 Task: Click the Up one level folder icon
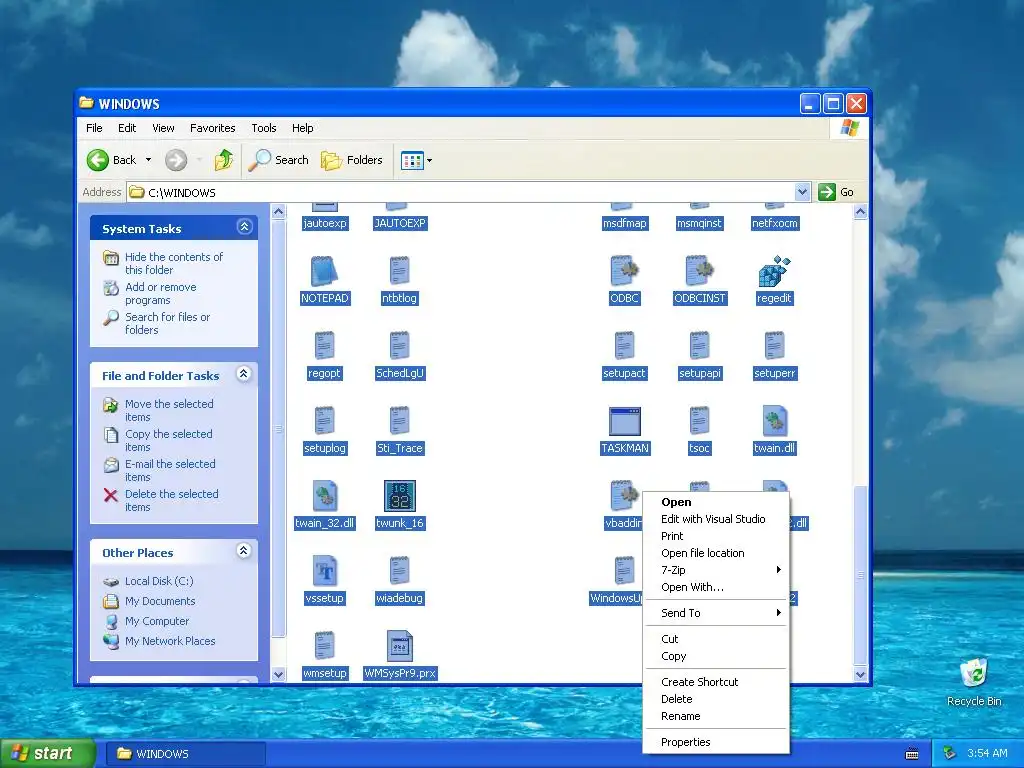click(223, 160)
